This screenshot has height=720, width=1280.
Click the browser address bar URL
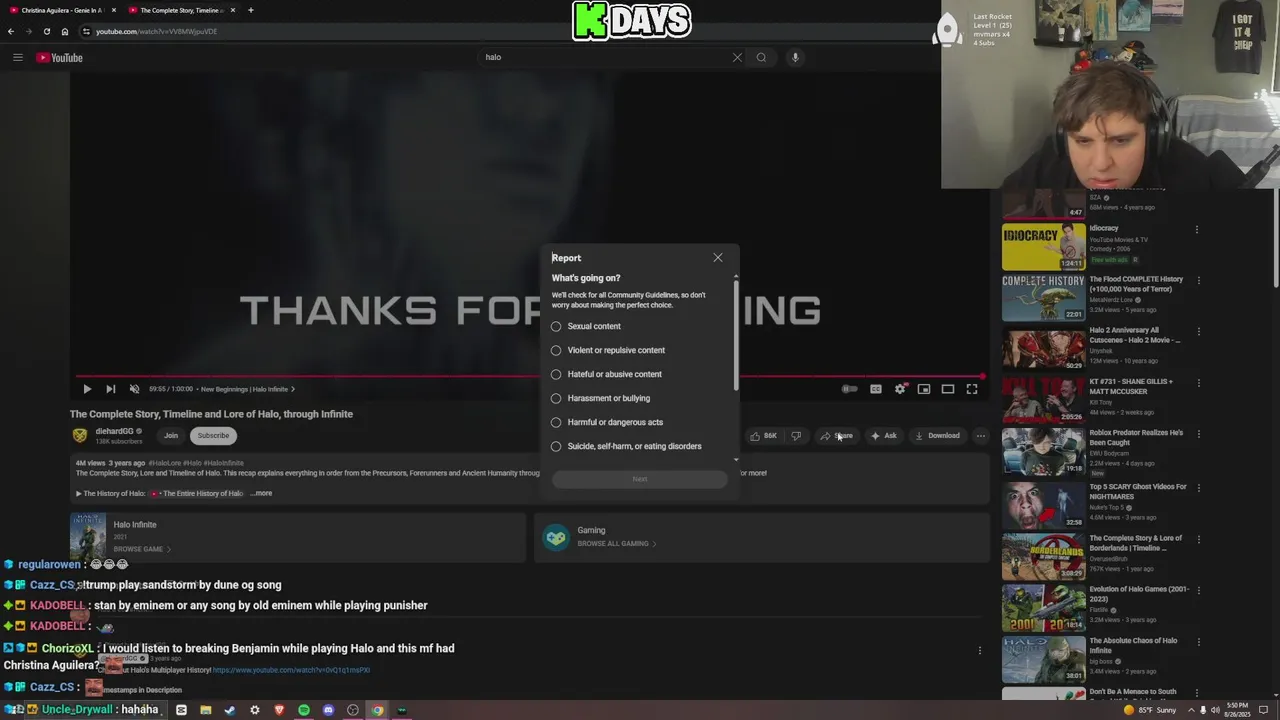pos(156,31)
